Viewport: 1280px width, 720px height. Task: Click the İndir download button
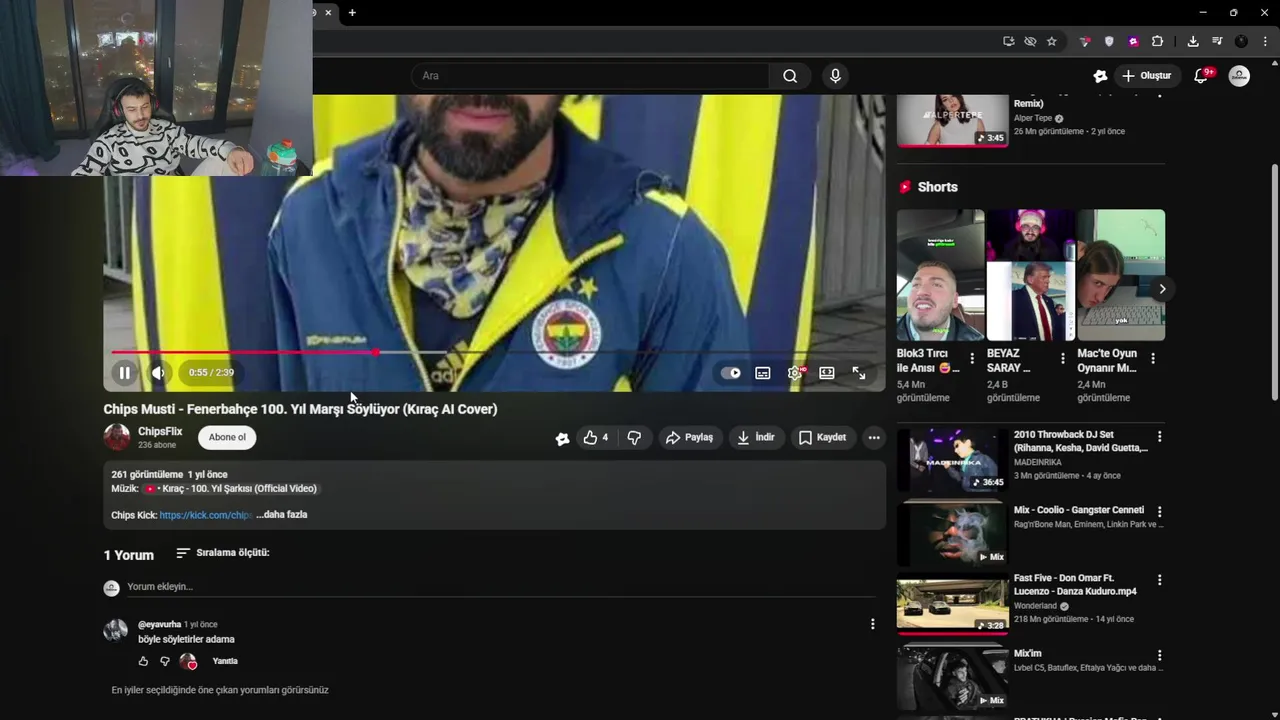tap(756, 437)
